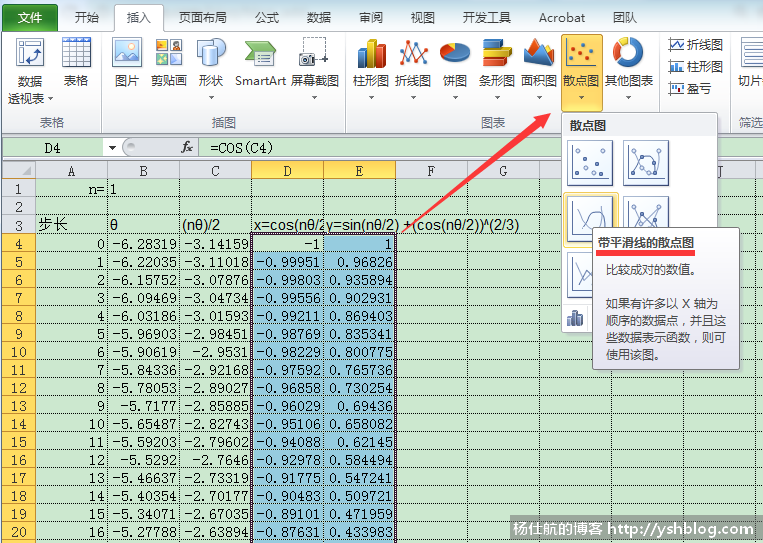The image size is (763, 543).
Task: Open the Name Box dropdown arrow
Action: point(112,147)
